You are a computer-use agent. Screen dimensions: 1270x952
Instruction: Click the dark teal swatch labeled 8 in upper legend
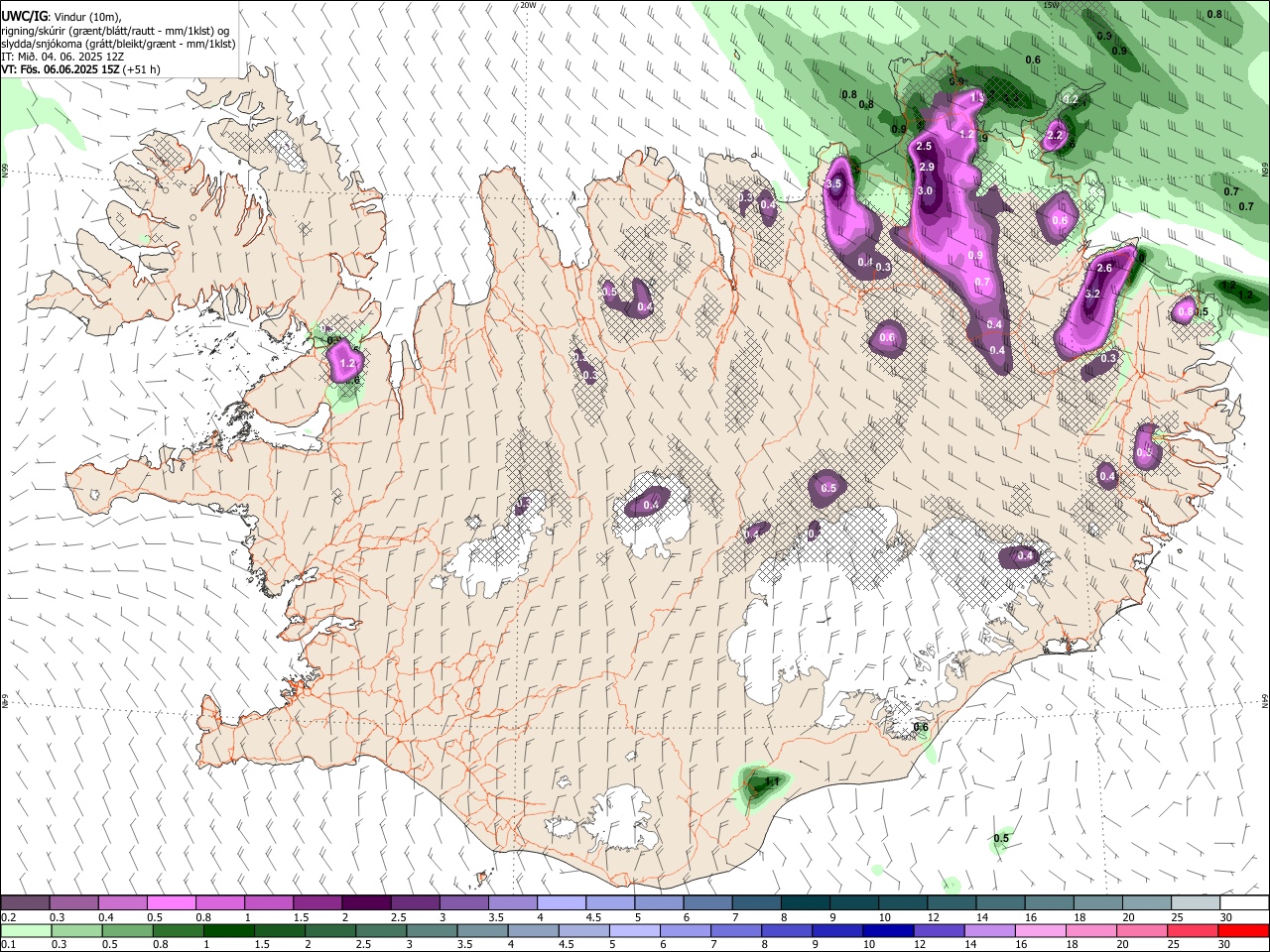[805, 902]
